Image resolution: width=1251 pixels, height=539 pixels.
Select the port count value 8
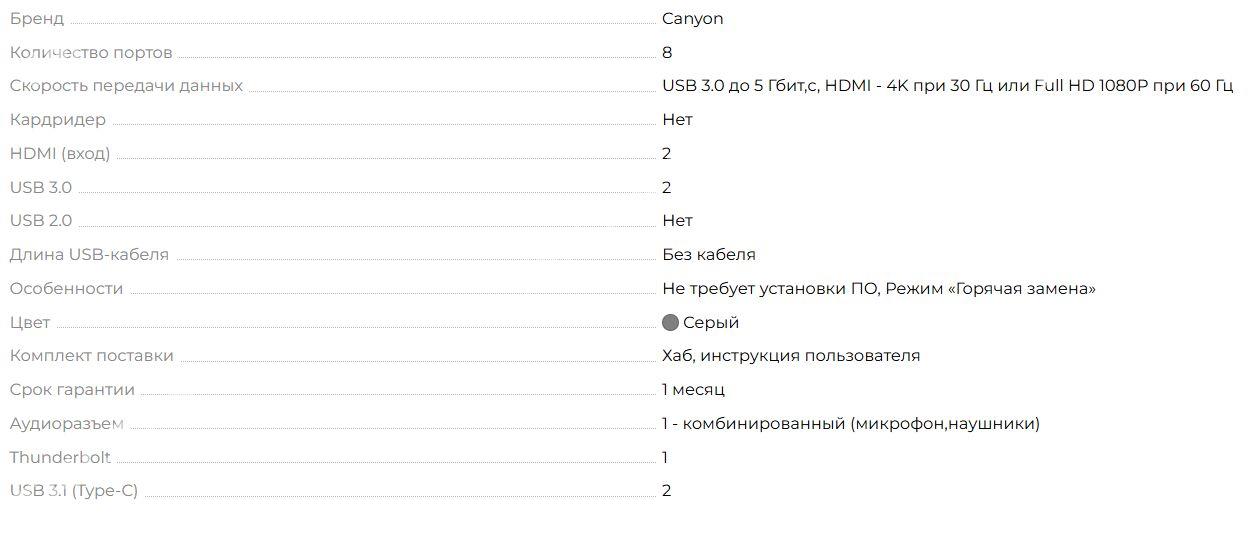(667, 52)
